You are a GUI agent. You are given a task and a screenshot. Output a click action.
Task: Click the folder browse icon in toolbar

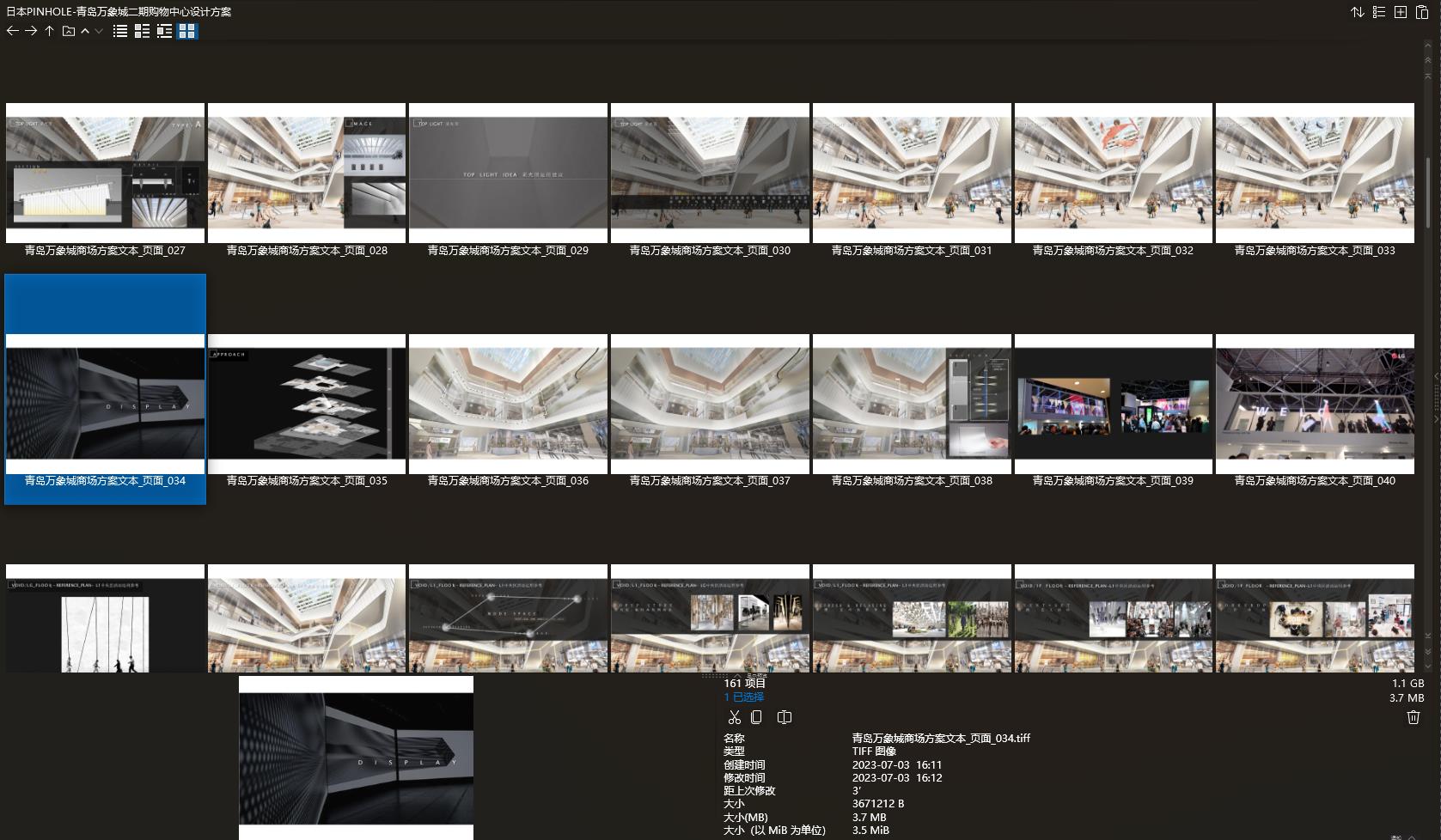pos(69,31)
